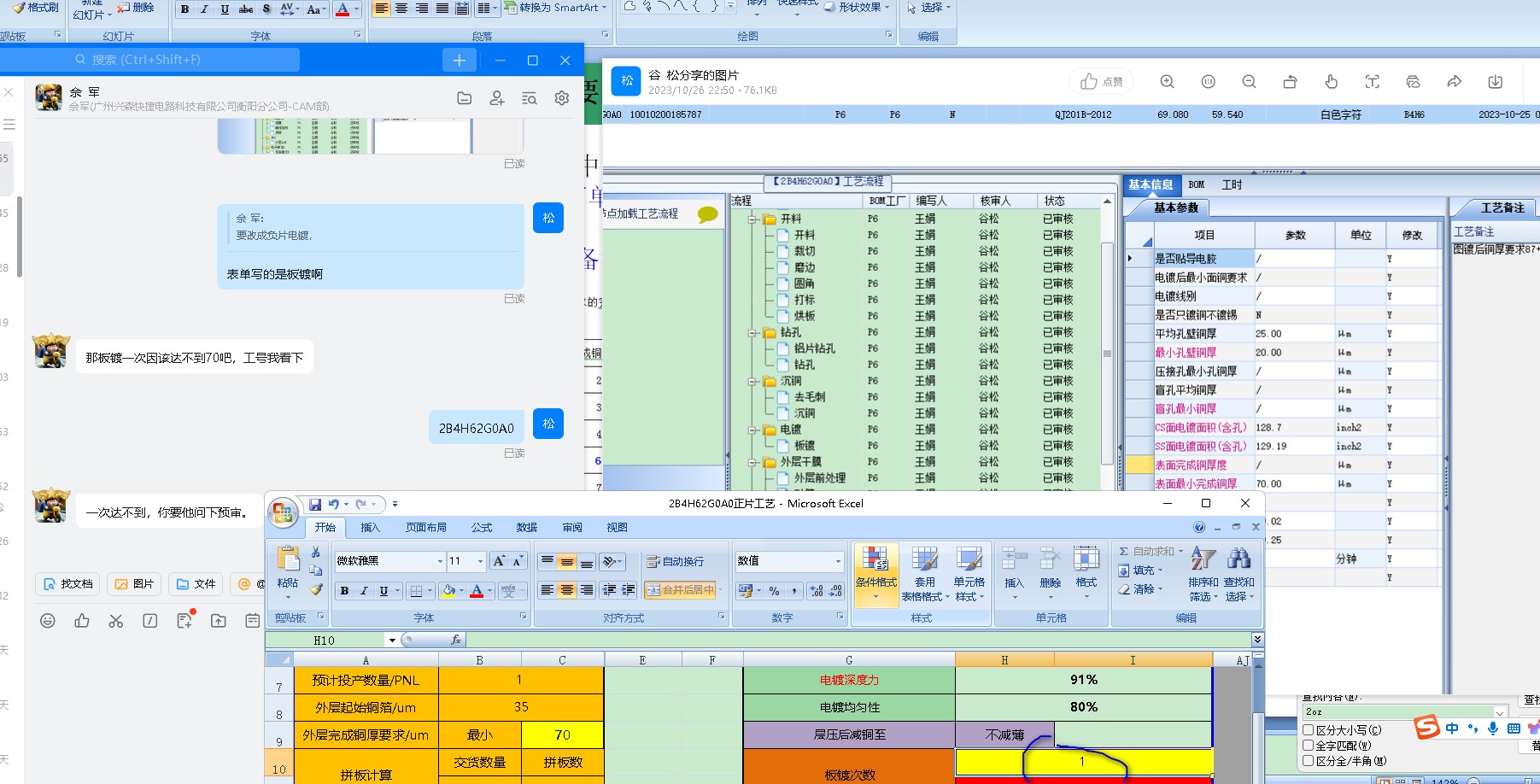This screenshot has width=1540, height=784.
Task: Open Excel 页面布局 ribbon tab
Action: [426, 528]
